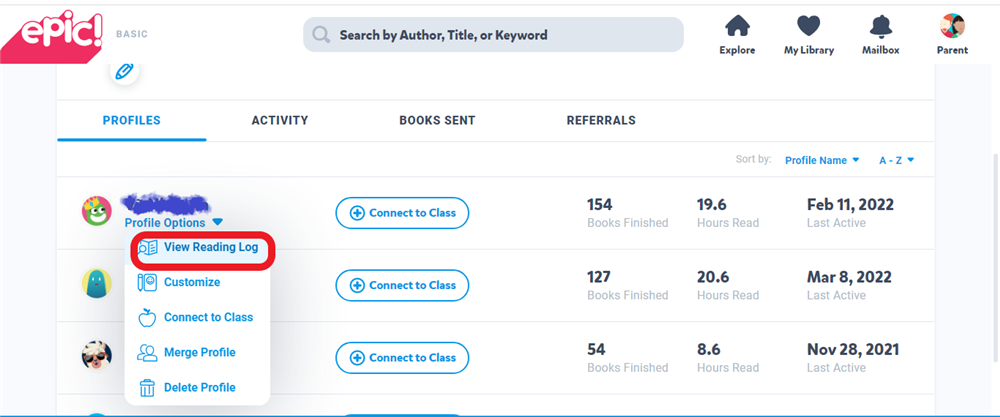
Task: Open the A - Z order dropdown
Action: (897, 160)
